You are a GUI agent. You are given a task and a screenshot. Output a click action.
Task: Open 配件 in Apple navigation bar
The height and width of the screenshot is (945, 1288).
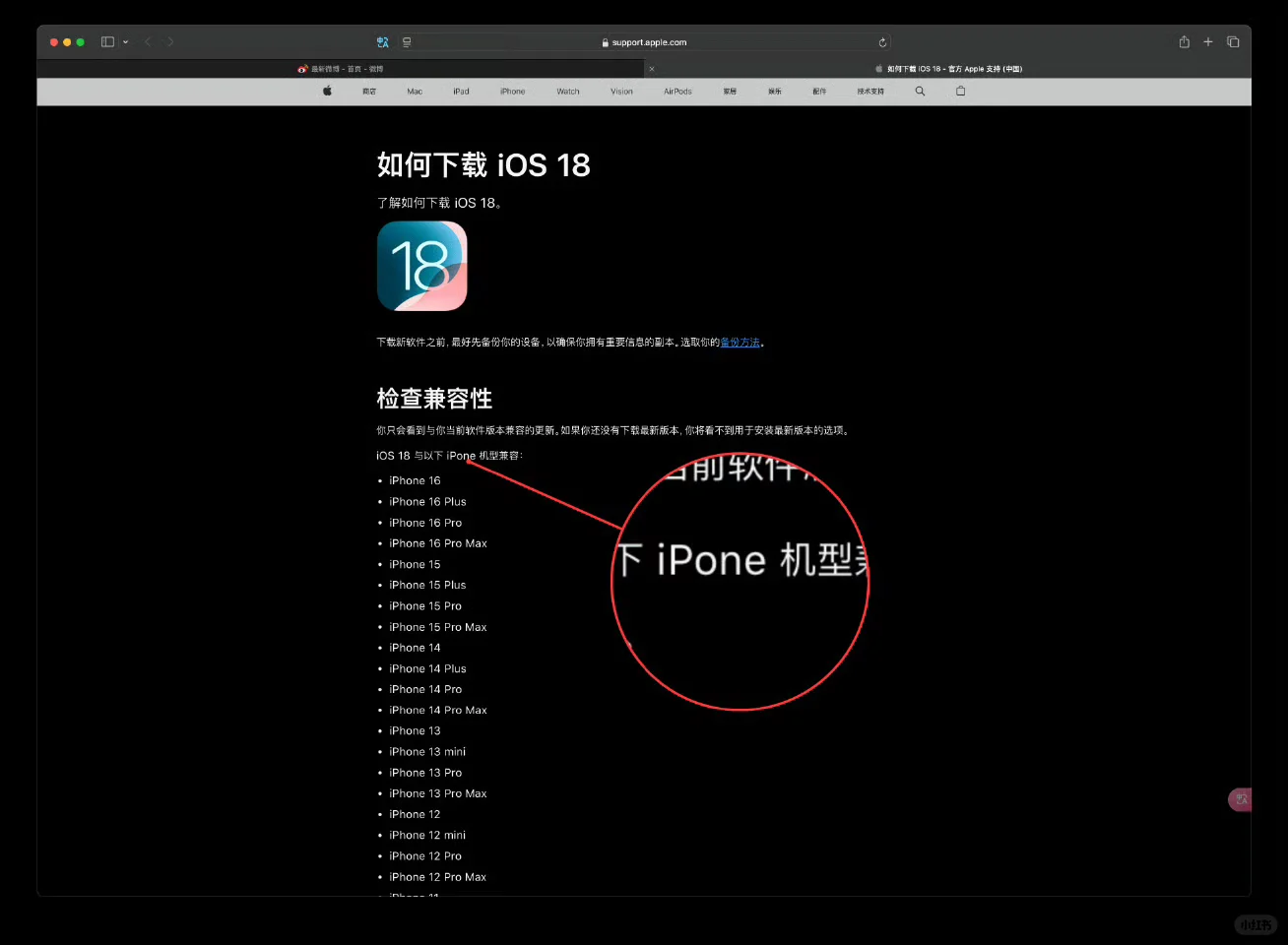819,92
